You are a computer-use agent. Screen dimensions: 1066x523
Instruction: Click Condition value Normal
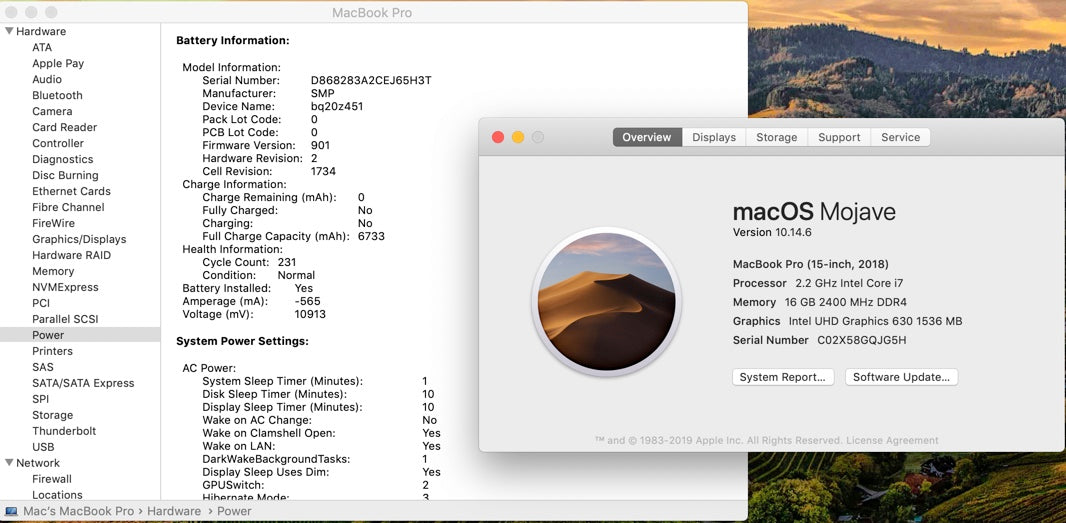tap(296, 275)
